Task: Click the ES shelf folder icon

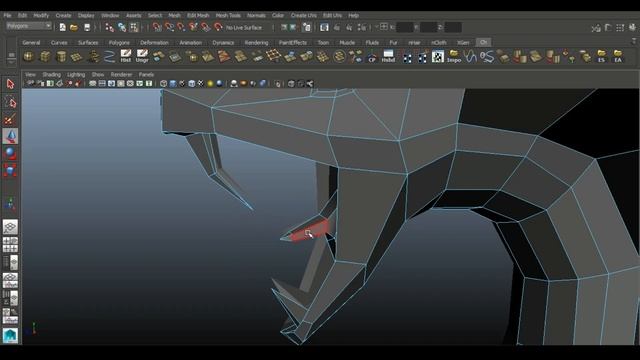Action: 601,56
